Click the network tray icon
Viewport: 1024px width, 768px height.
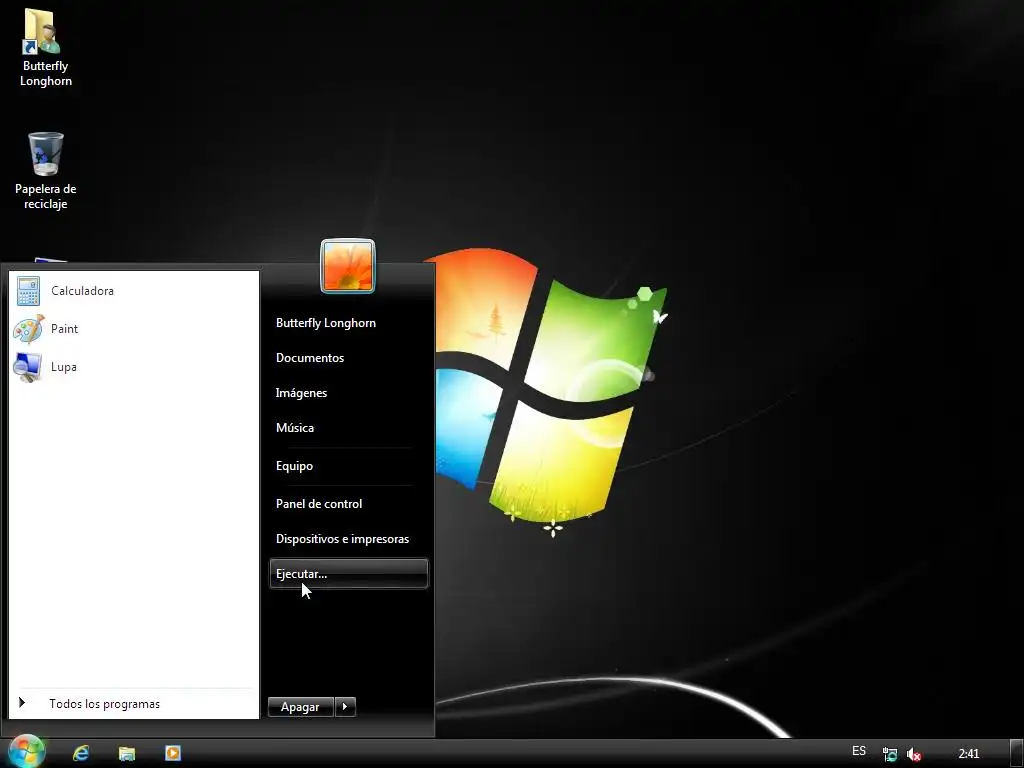pyautogui.click(x=889, y=754)
